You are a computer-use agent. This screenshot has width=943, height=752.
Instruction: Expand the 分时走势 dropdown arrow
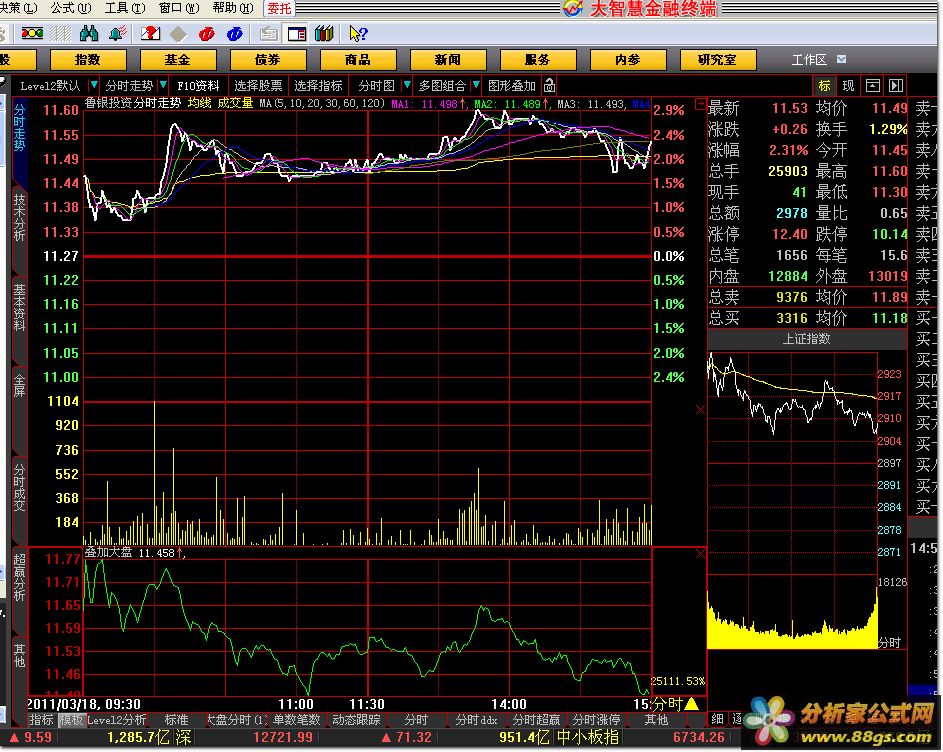162,85
